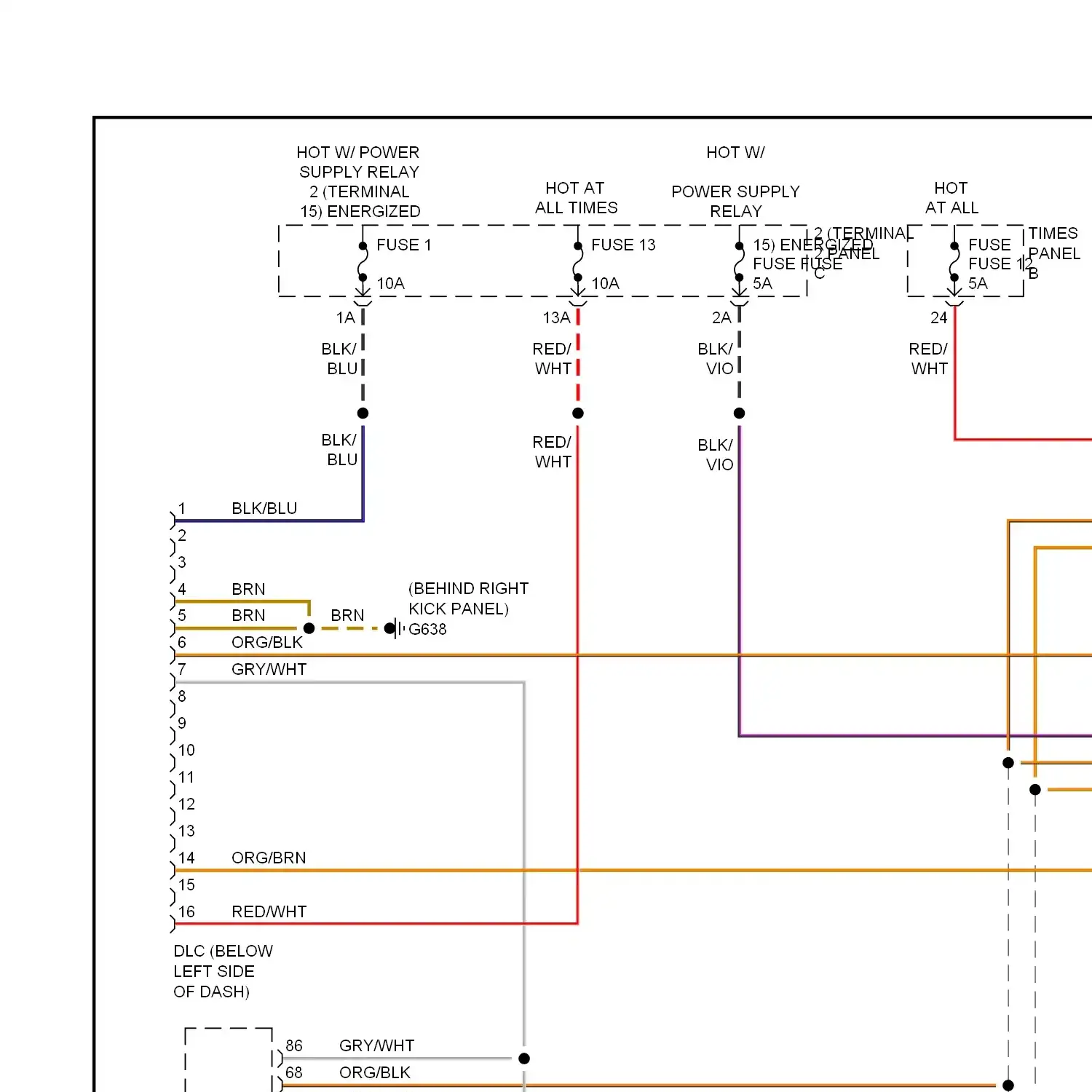
Task: Click the HOT AT ALL TIMES header
Action: (x=576, y=198)
